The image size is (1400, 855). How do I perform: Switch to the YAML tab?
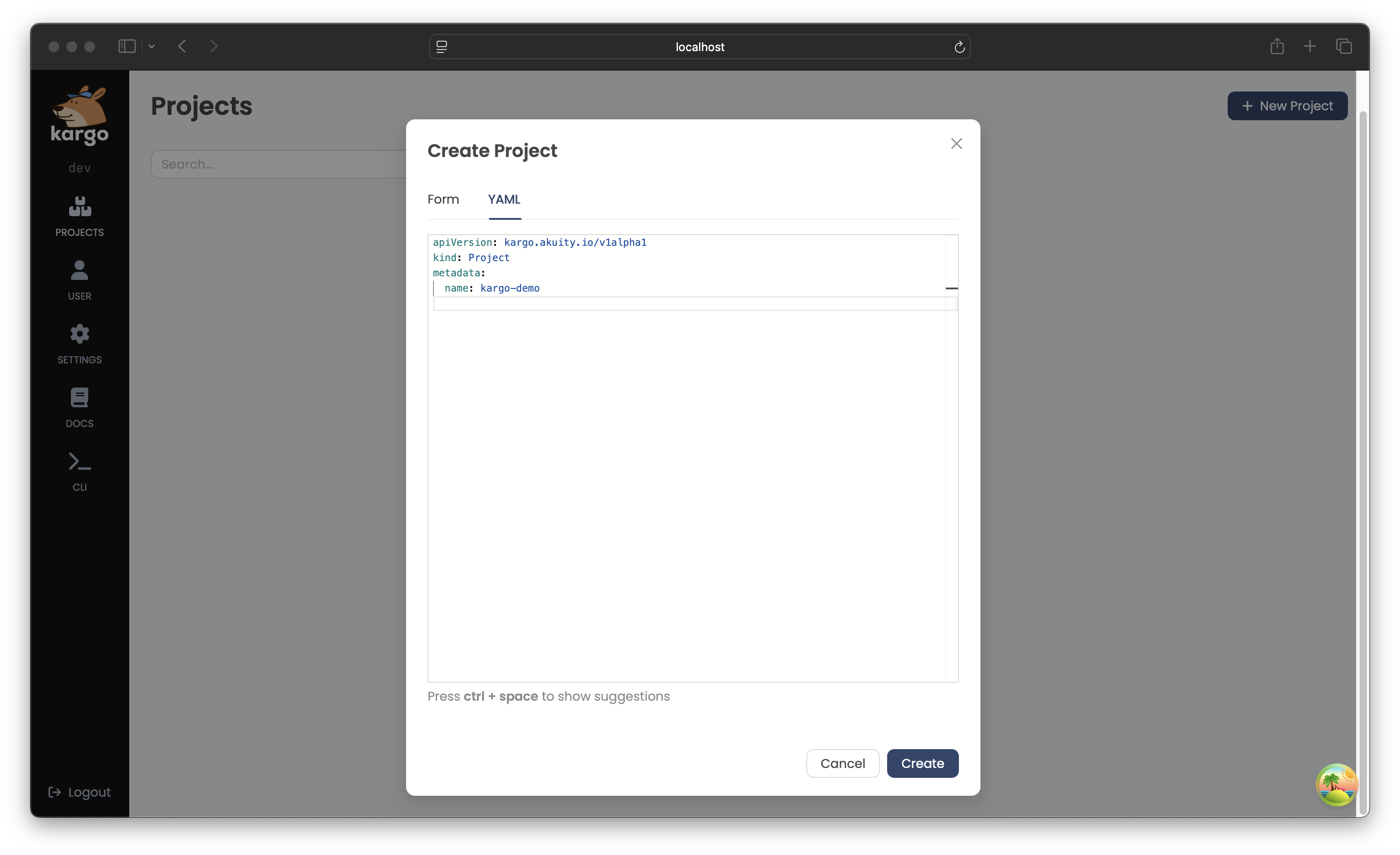point(504,200)
